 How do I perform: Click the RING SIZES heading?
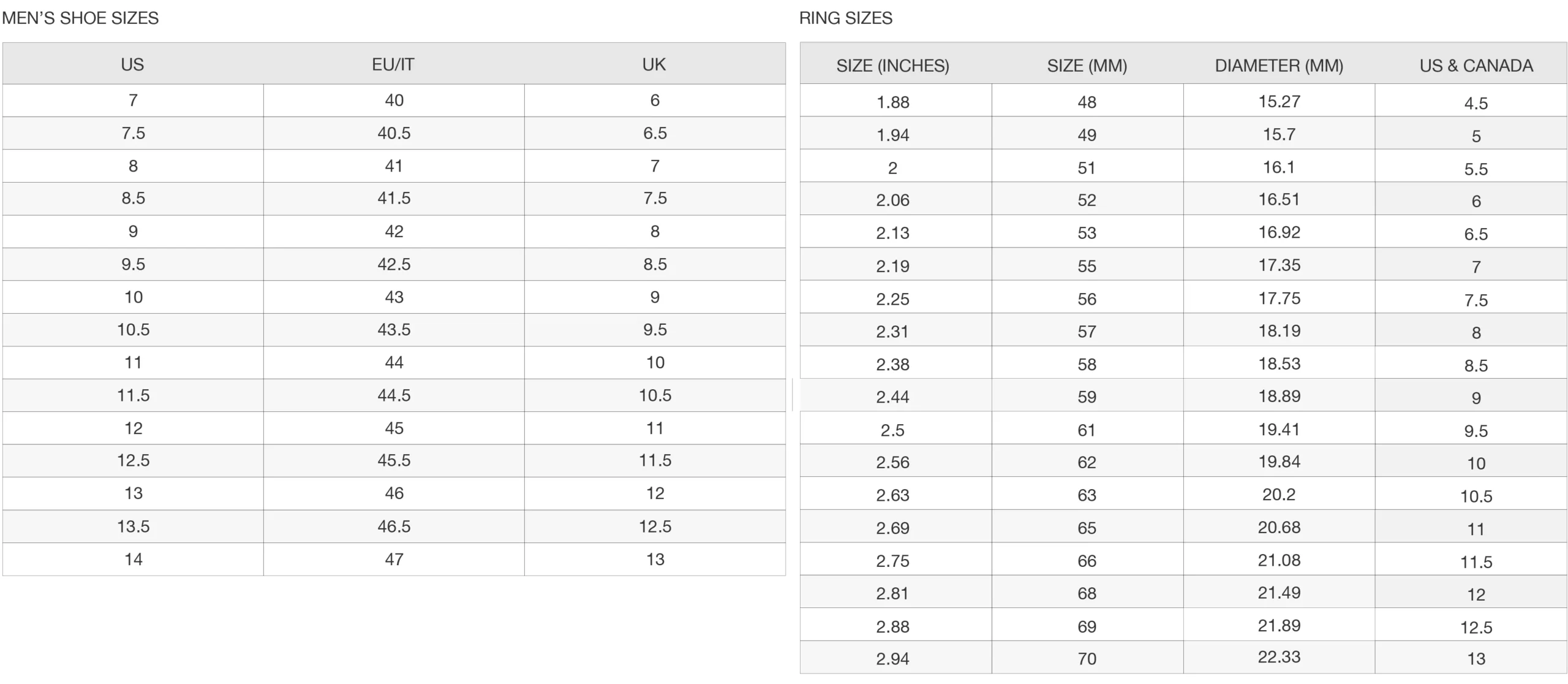tap(845, 18)
